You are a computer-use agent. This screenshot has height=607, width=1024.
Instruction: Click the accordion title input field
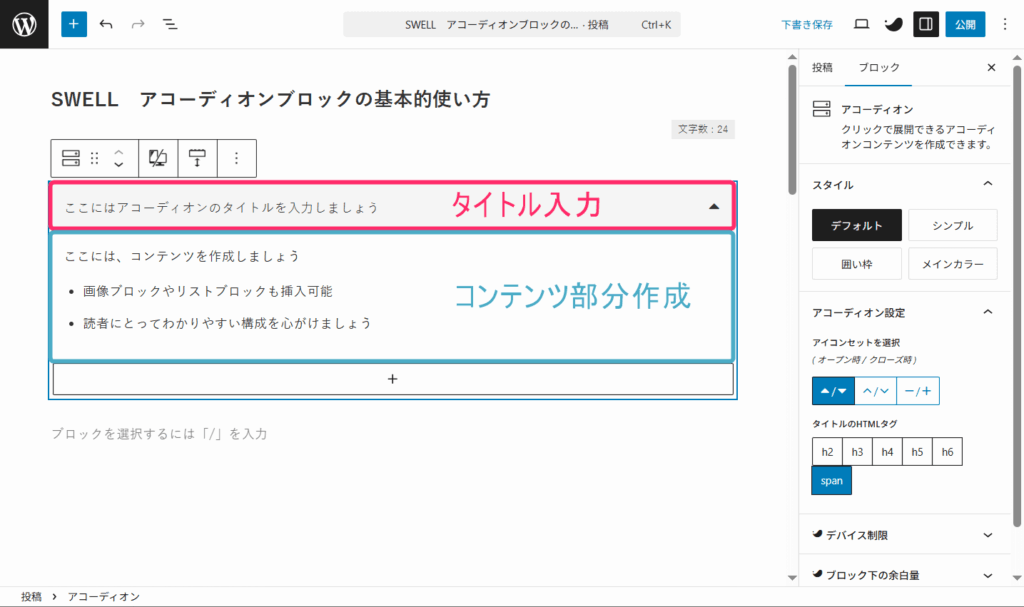click(222, 208)
